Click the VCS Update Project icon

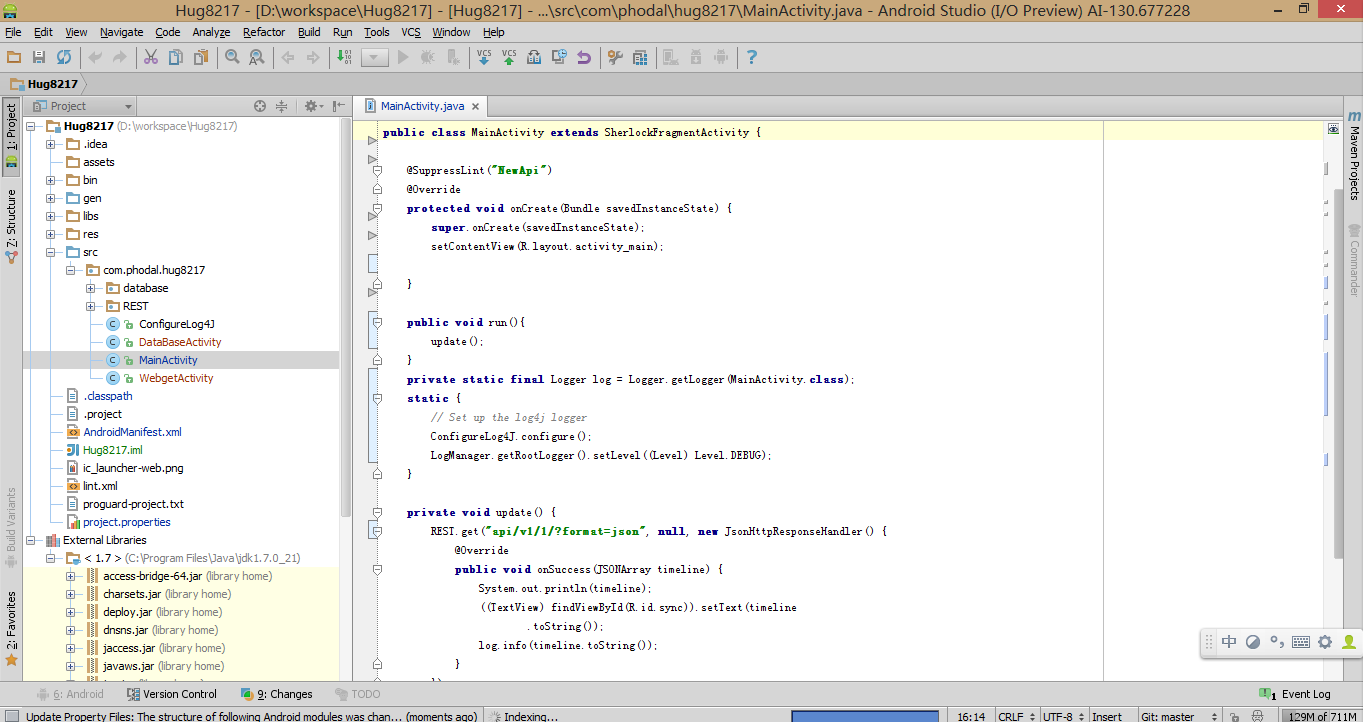tap(484, 58)
